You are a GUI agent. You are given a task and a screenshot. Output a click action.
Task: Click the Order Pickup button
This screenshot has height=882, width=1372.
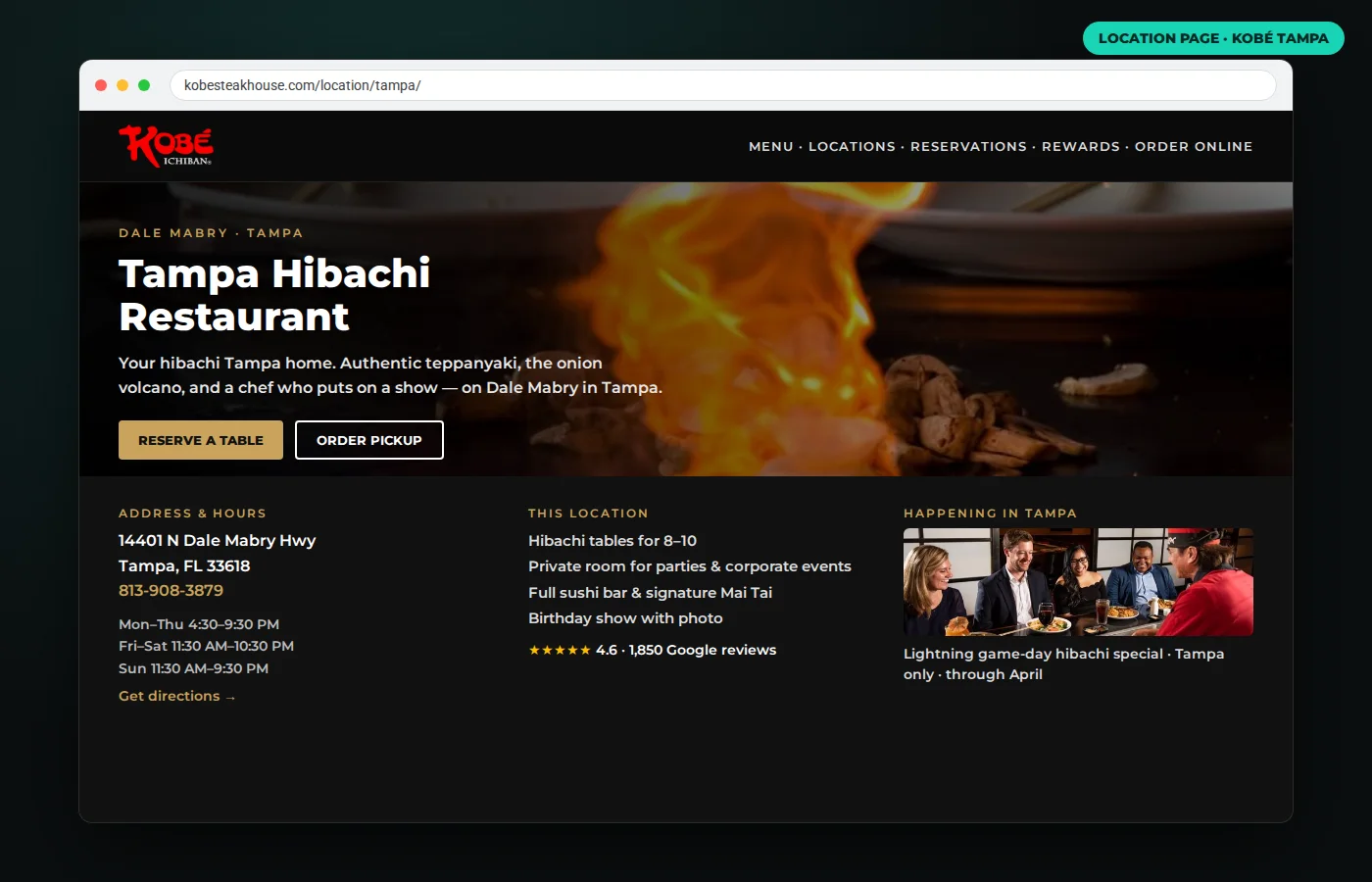point(369,440)
